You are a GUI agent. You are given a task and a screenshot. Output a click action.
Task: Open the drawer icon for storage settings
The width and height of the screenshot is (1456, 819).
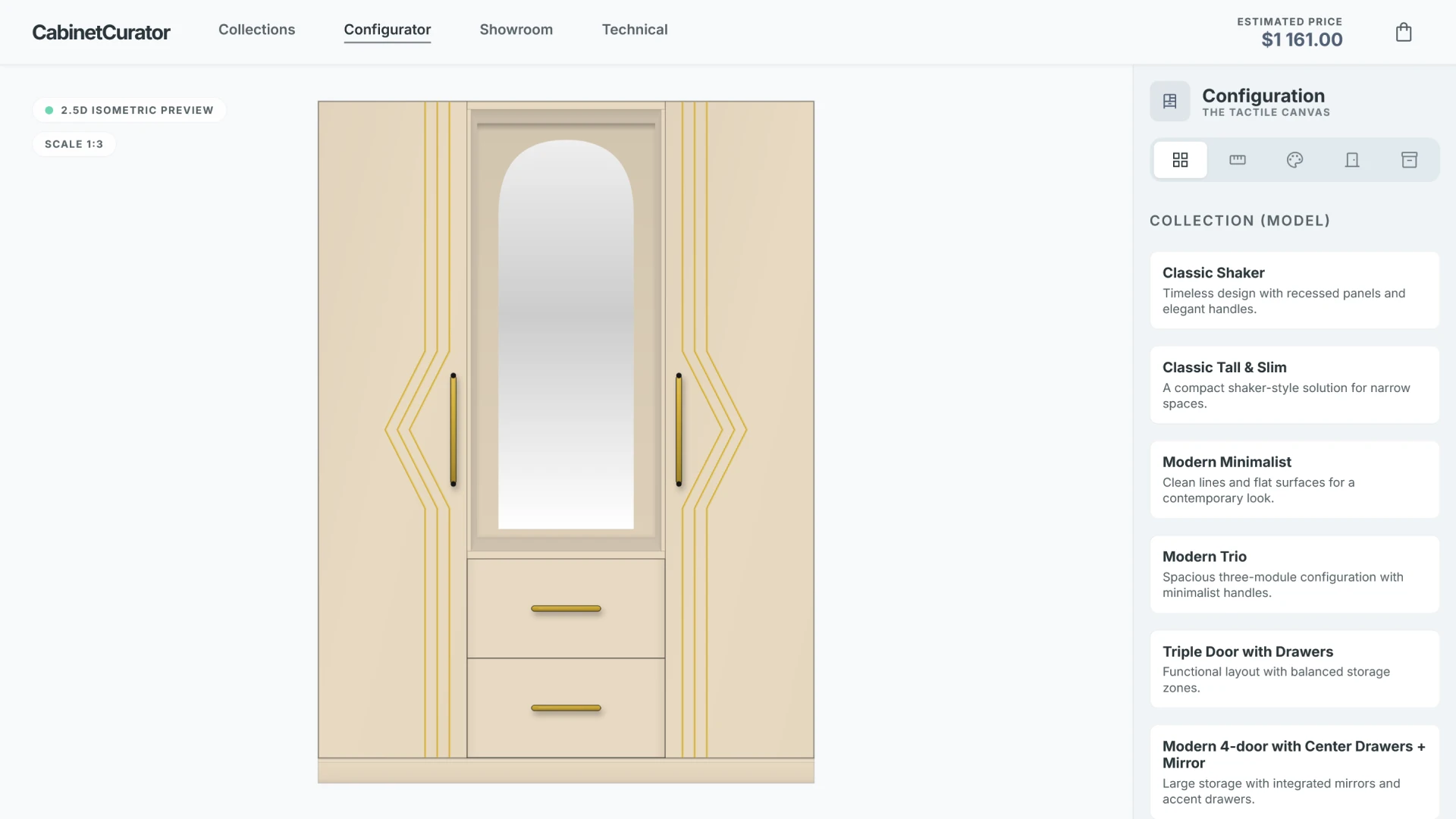click(x=1410, y=159)
